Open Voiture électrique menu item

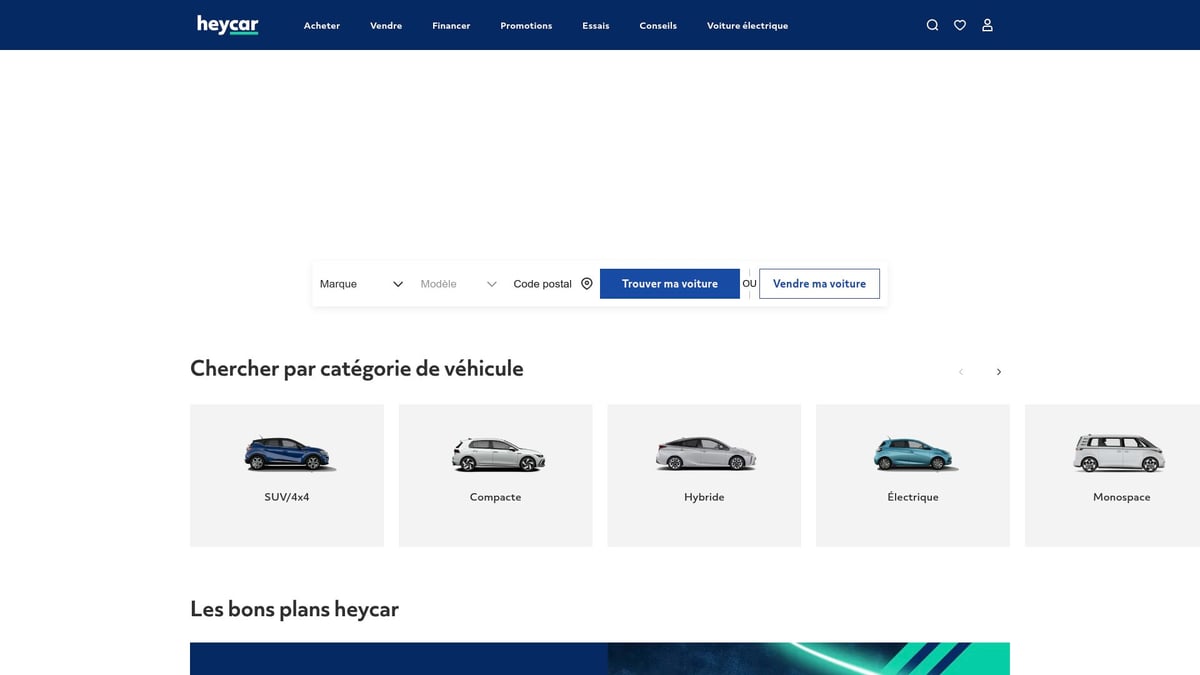747,26
